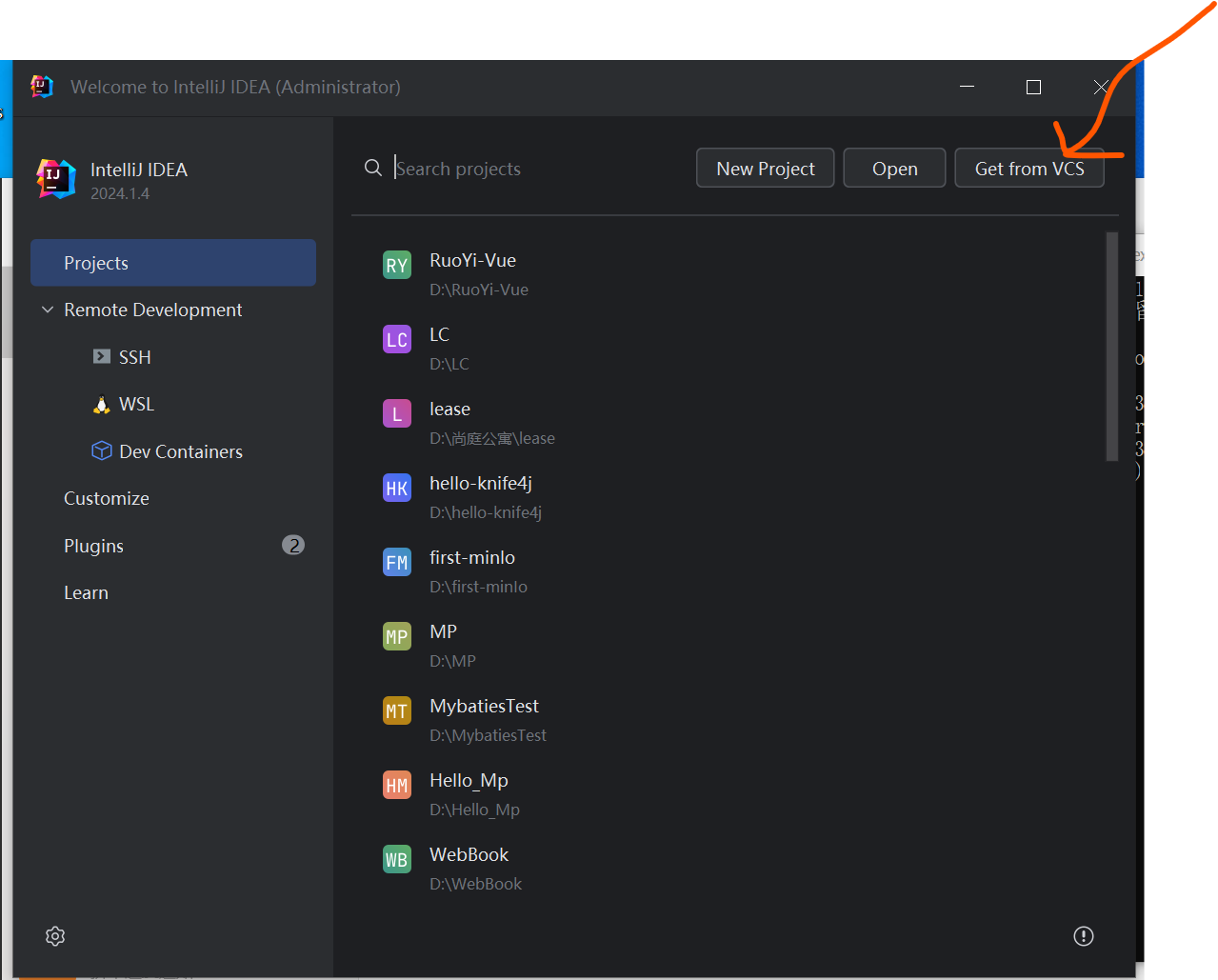The height and width of the screenshot is (980, 1218).
Task: Click the path D:\RuoYi-Vue
Action: pos(479,290)
